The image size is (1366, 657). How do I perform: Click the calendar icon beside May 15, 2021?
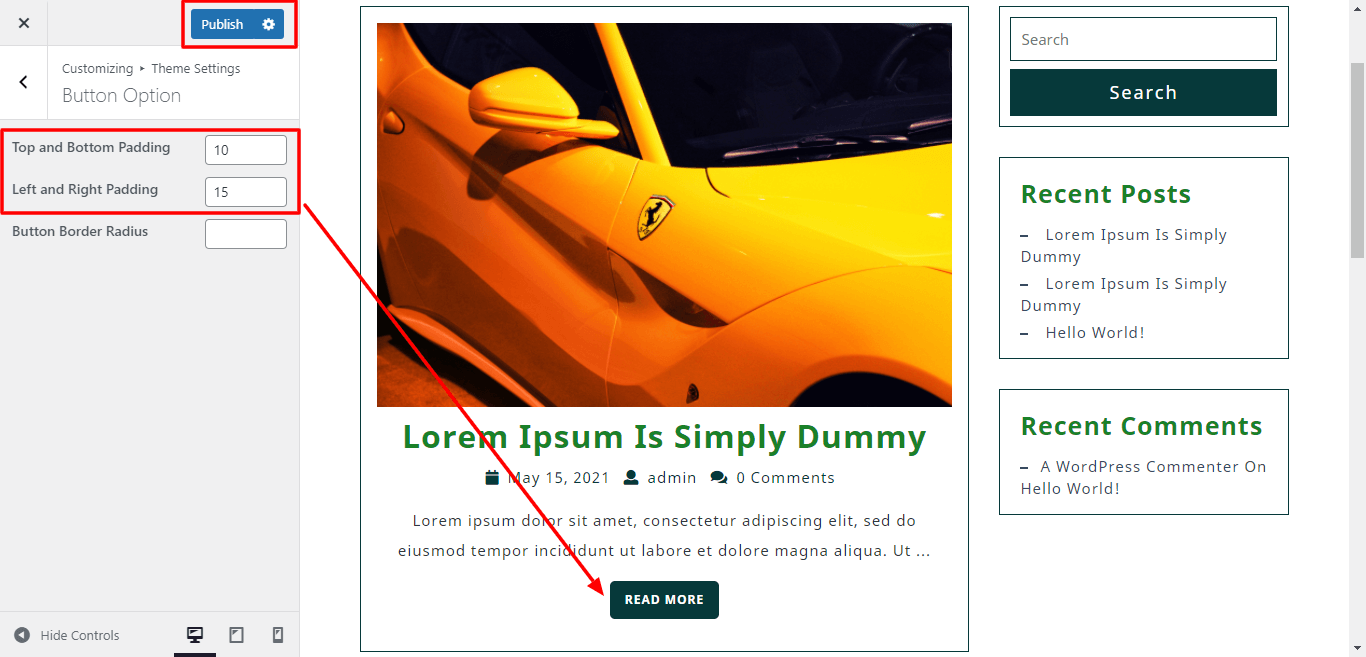[492, 478]
